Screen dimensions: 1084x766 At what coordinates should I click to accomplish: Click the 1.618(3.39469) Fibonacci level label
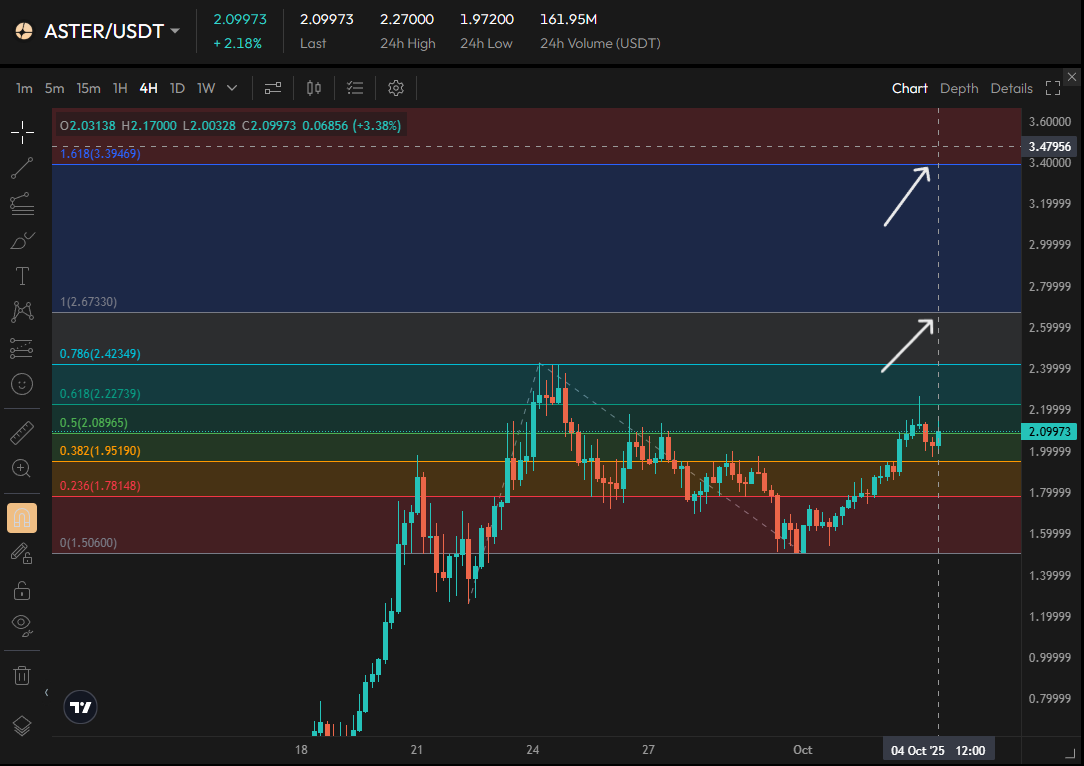pyautogui.click(x=100, y=153)
